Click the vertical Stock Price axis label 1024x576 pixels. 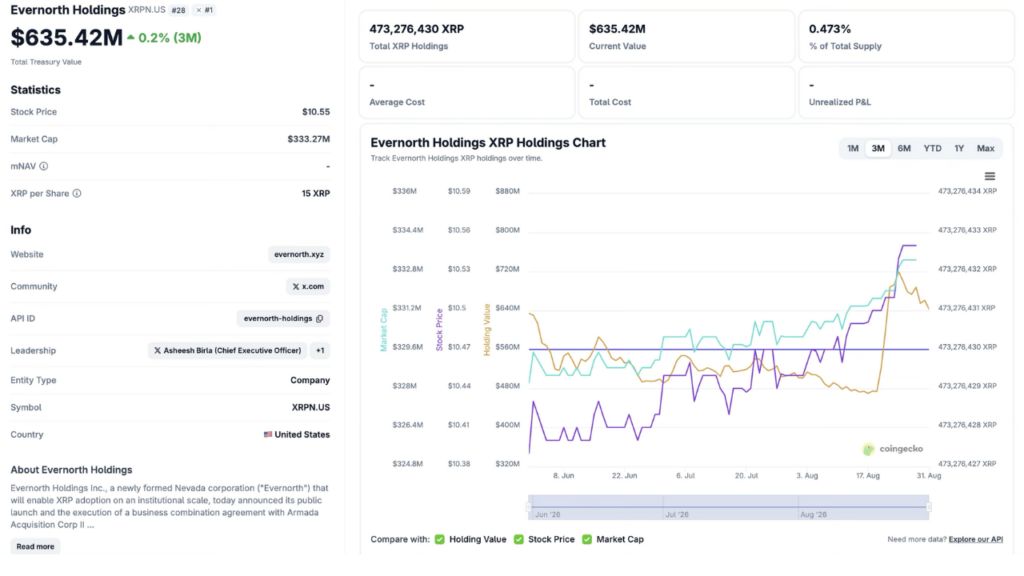tap(439, 329)
